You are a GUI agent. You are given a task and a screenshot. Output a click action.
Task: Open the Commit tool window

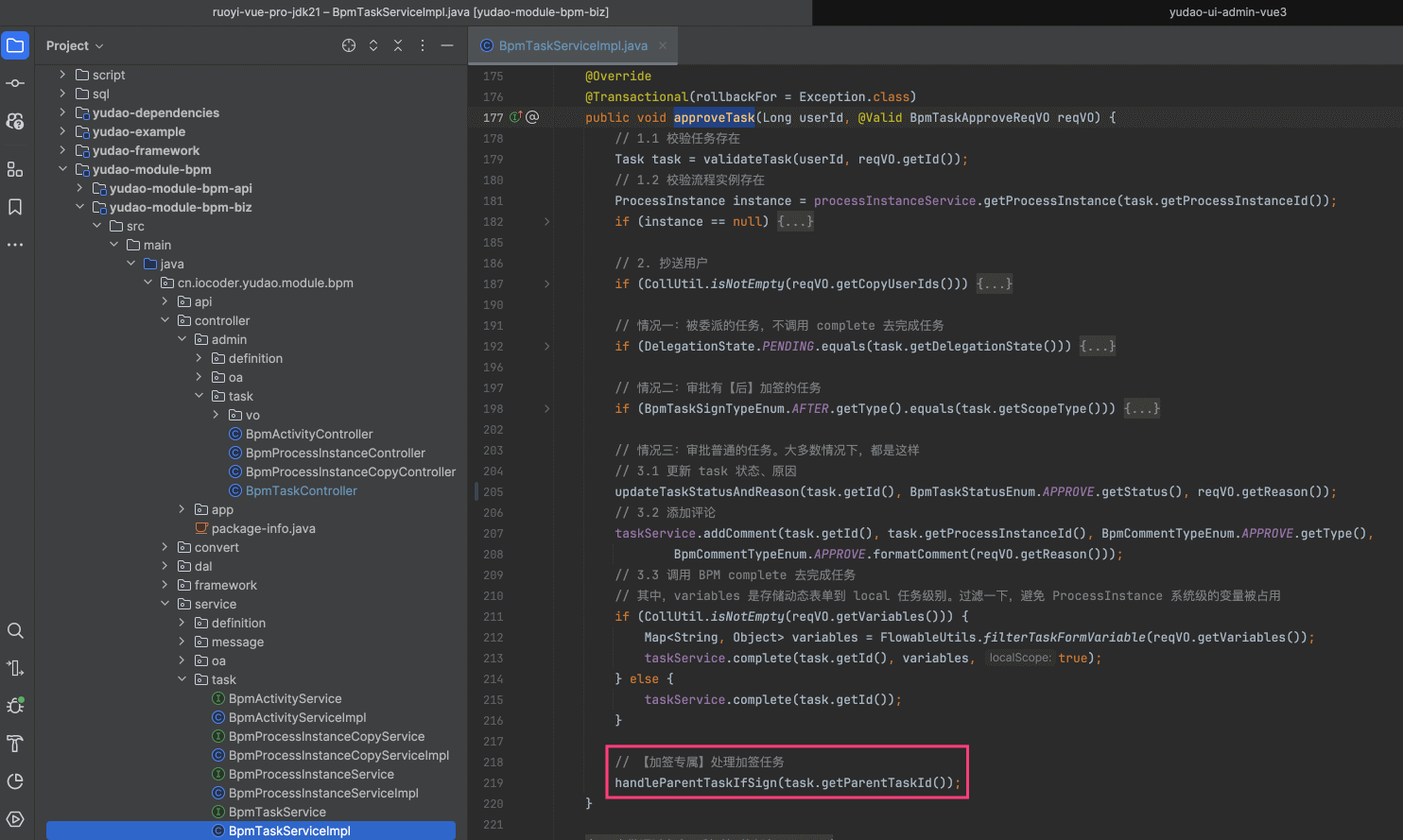coord(15,83)
